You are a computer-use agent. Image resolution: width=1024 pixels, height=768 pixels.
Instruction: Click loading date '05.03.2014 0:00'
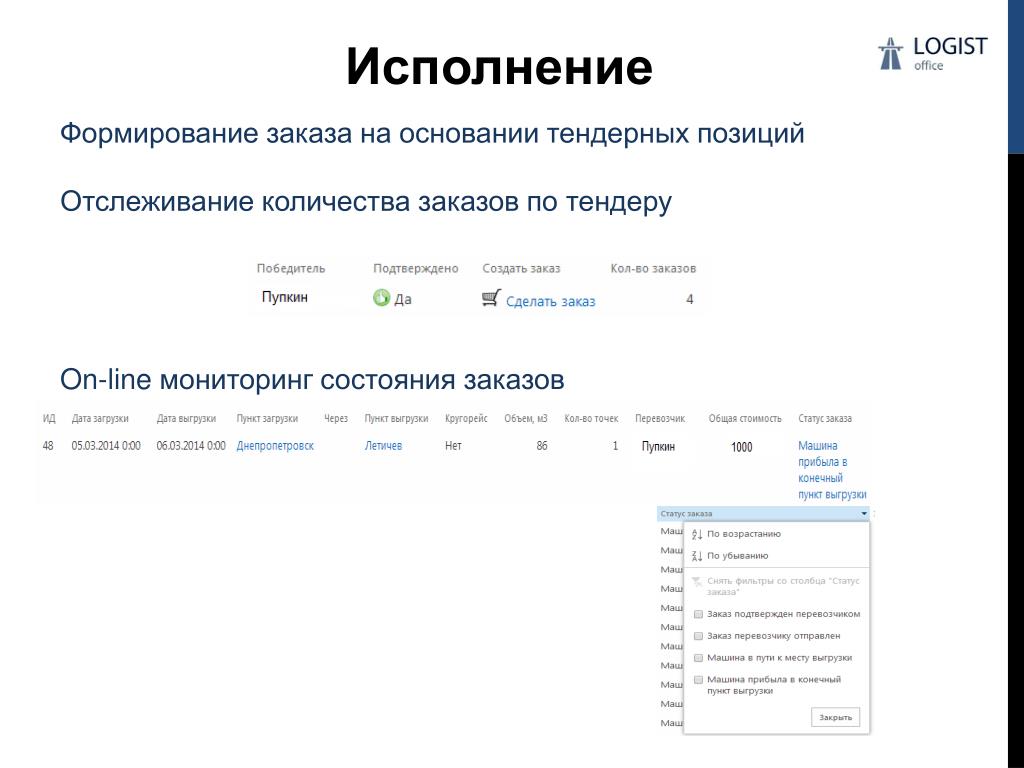(x=106, y=445)
